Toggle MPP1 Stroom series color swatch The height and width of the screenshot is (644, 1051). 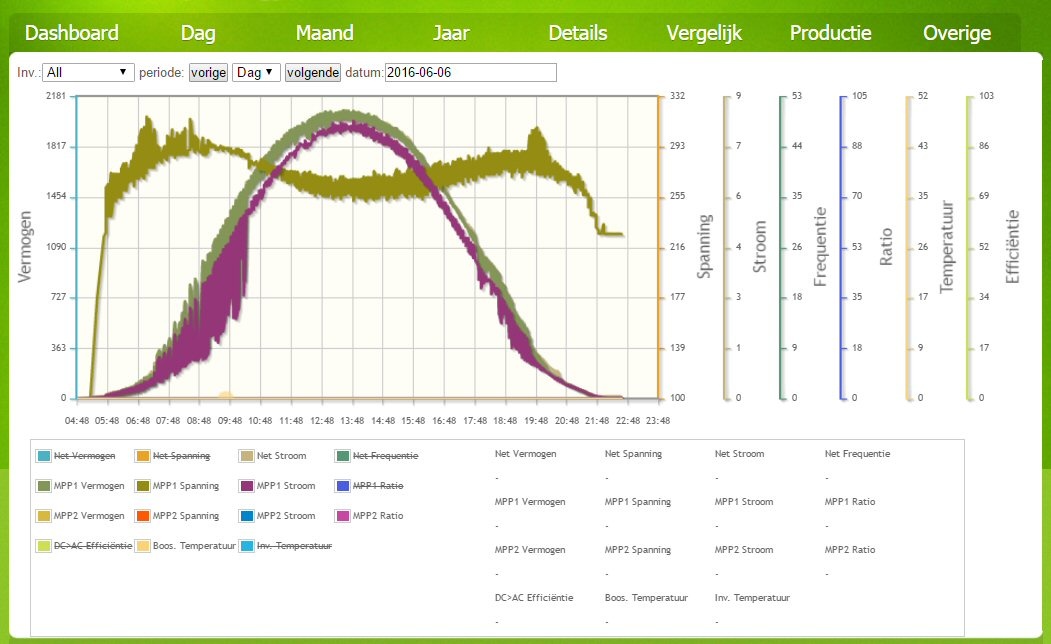247,486
